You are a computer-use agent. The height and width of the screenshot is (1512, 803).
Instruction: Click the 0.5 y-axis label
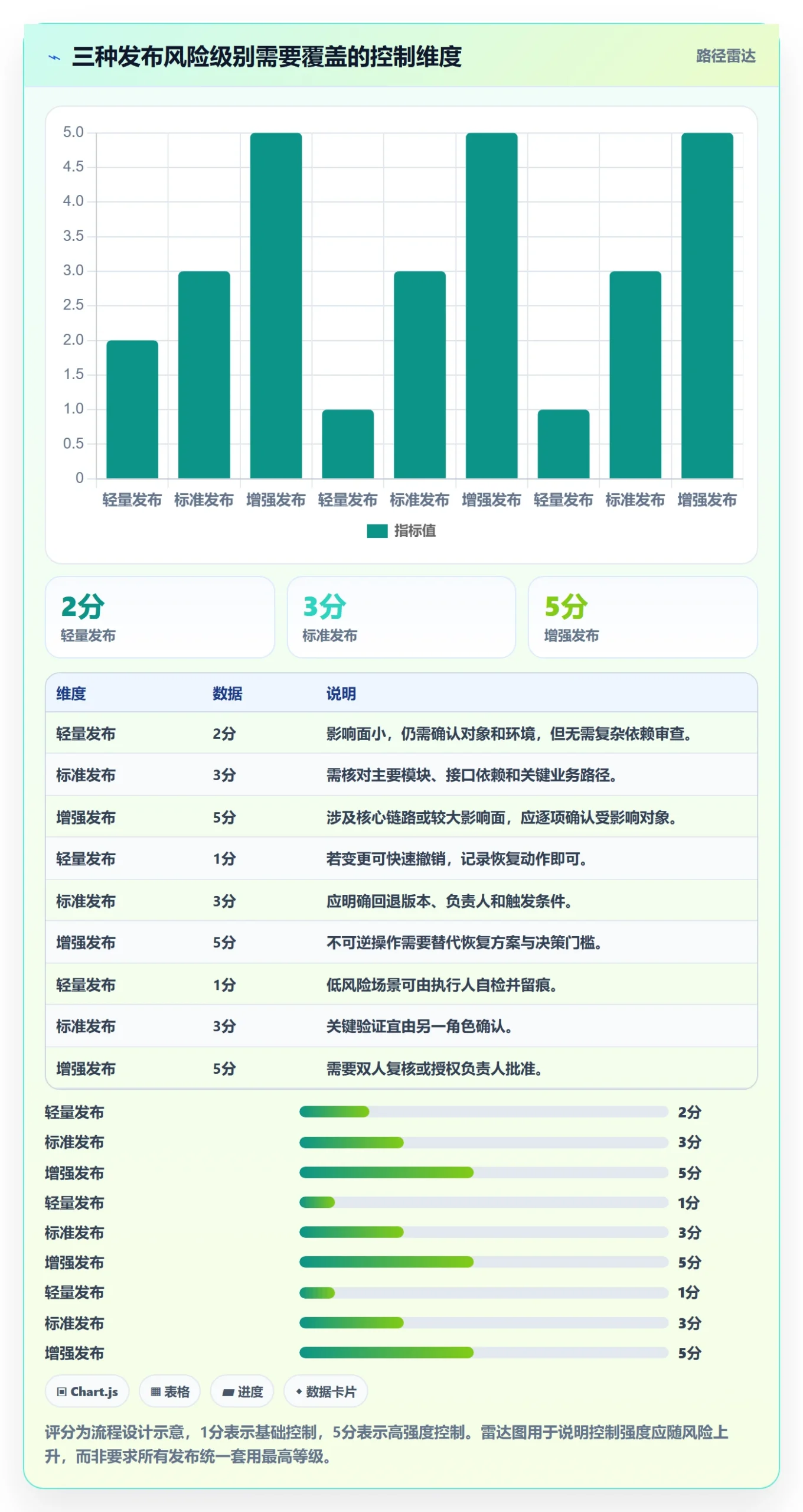73,444
